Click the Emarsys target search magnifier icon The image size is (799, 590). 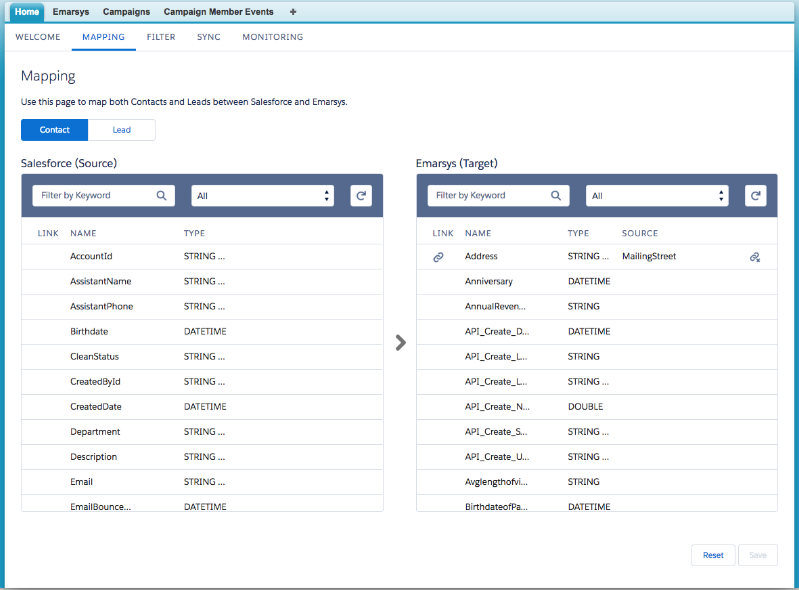click(x=556, y=196)
